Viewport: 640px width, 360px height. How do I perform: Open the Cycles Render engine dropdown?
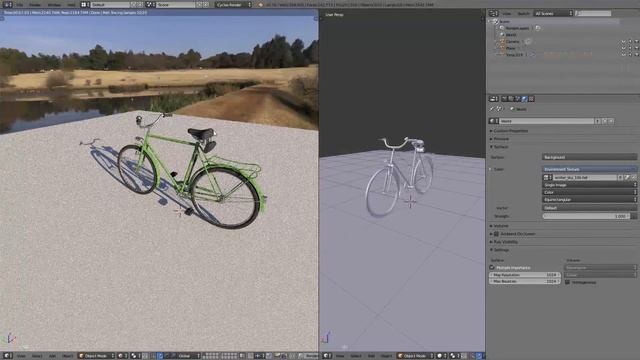(233, 4)
